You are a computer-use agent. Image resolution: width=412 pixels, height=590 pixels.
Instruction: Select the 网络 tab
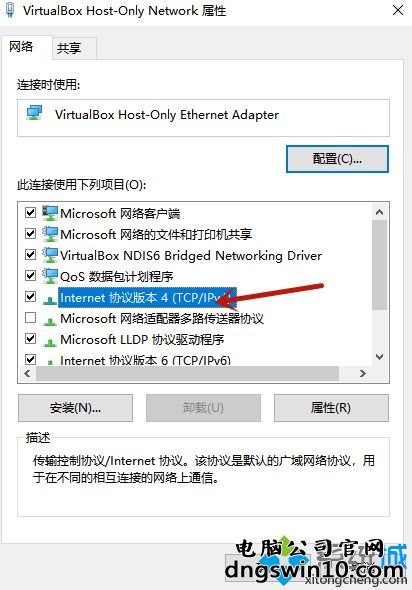(21, 47)
